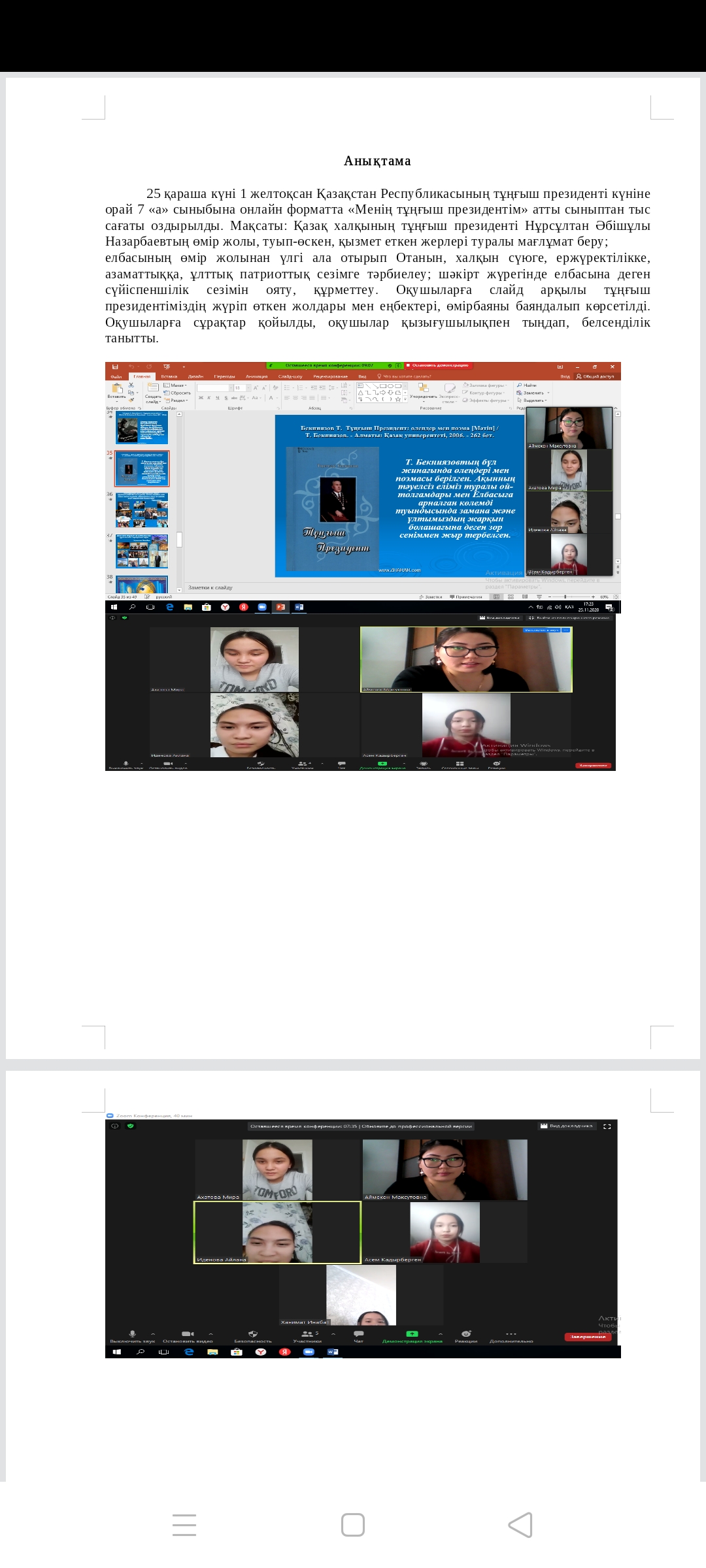Click the Найти search command in PowerPoint

pos(527,385)
